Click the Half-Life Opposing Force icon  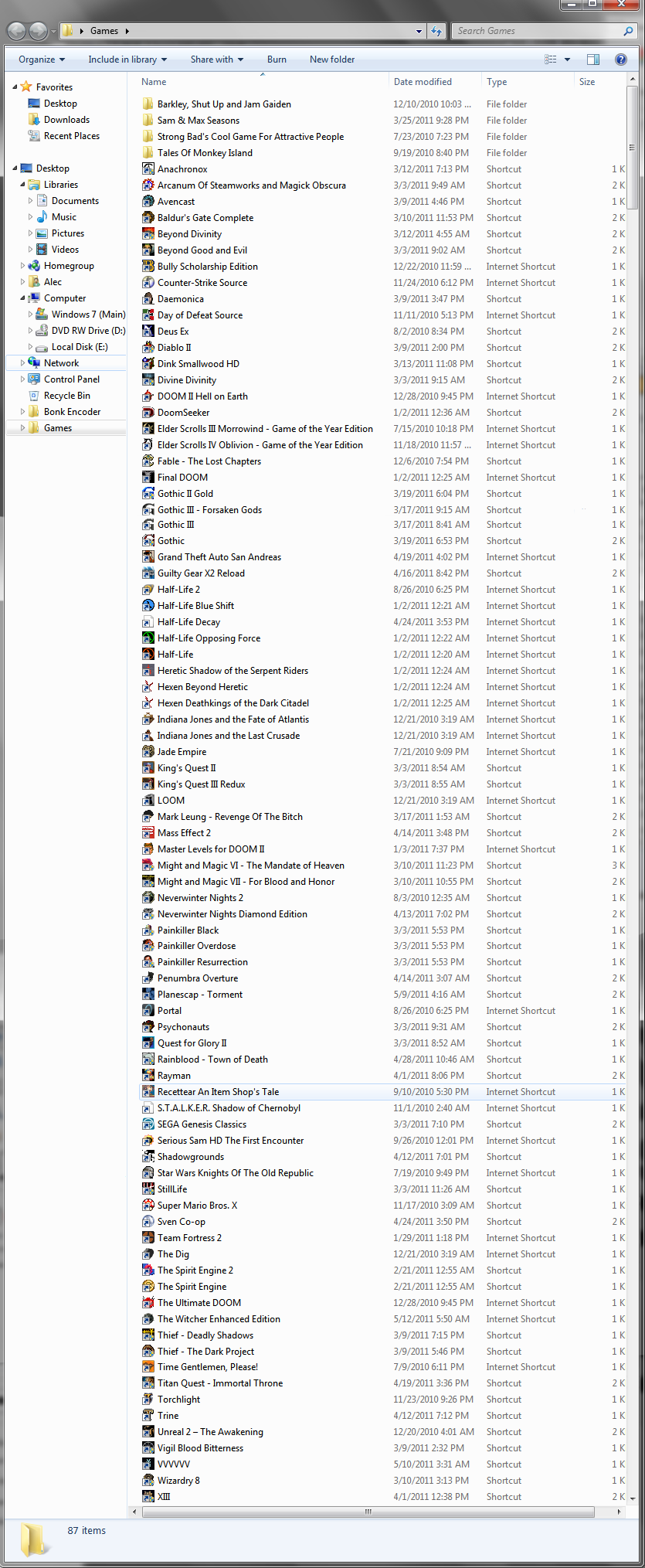click(148, 638)
